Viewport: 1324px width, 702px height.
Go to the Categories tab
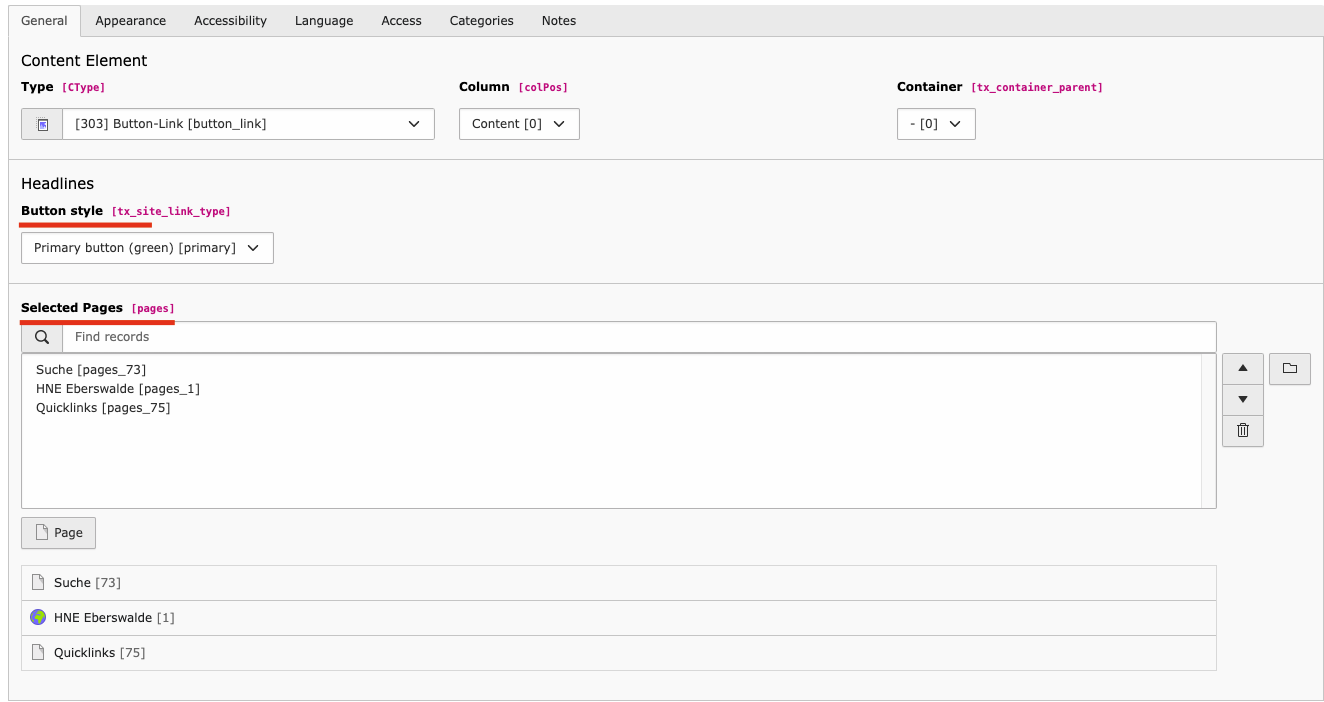pos(481,21)
